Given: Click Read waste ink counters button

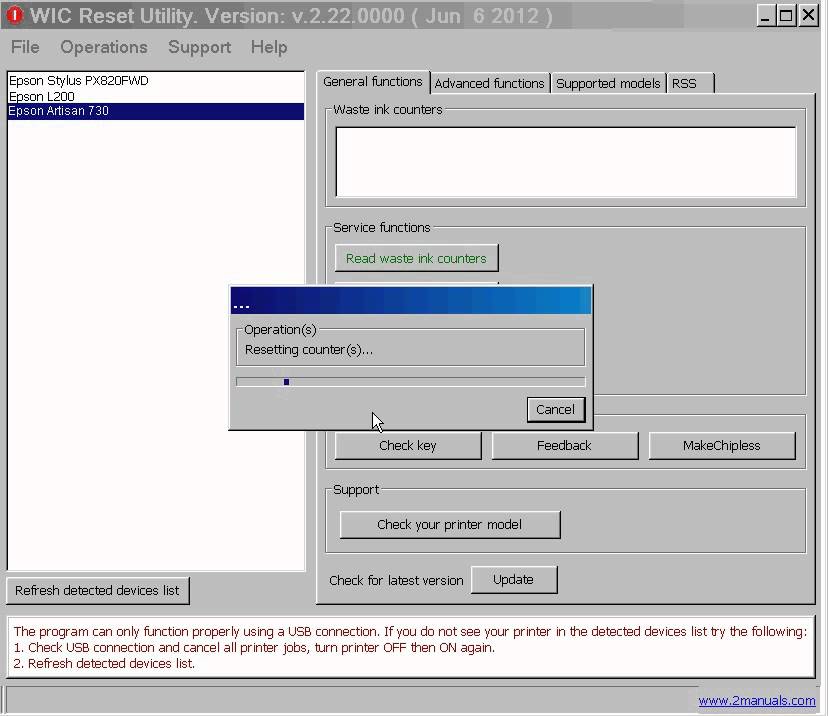Looking at the screenshot, I should (416, 258).
